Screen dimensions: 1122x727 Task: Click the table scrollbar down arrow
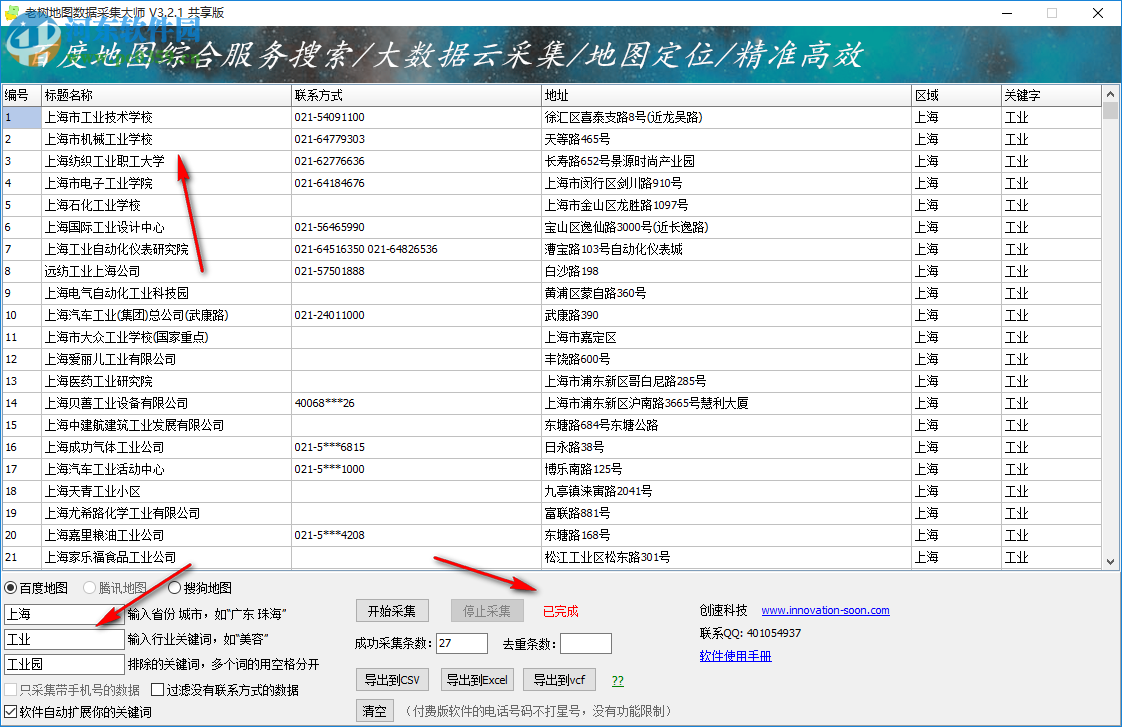pyautogui.click(x=1110, y=561)
